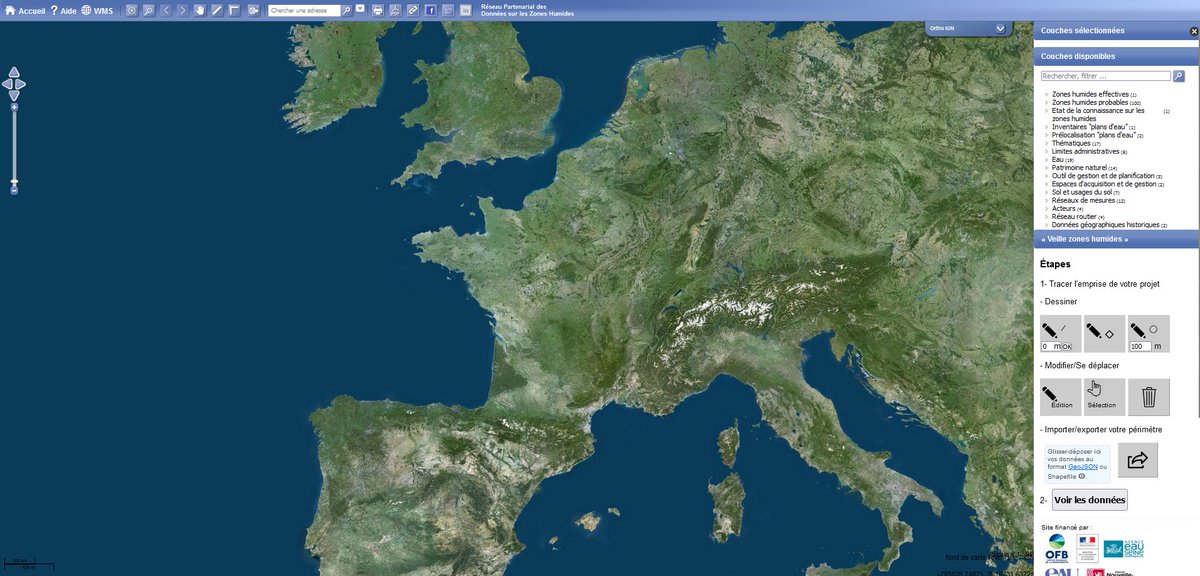Click the Rechercher, filtrer layer field
This screenshot has width=1200, height=576.
(x=1105, y=76)
